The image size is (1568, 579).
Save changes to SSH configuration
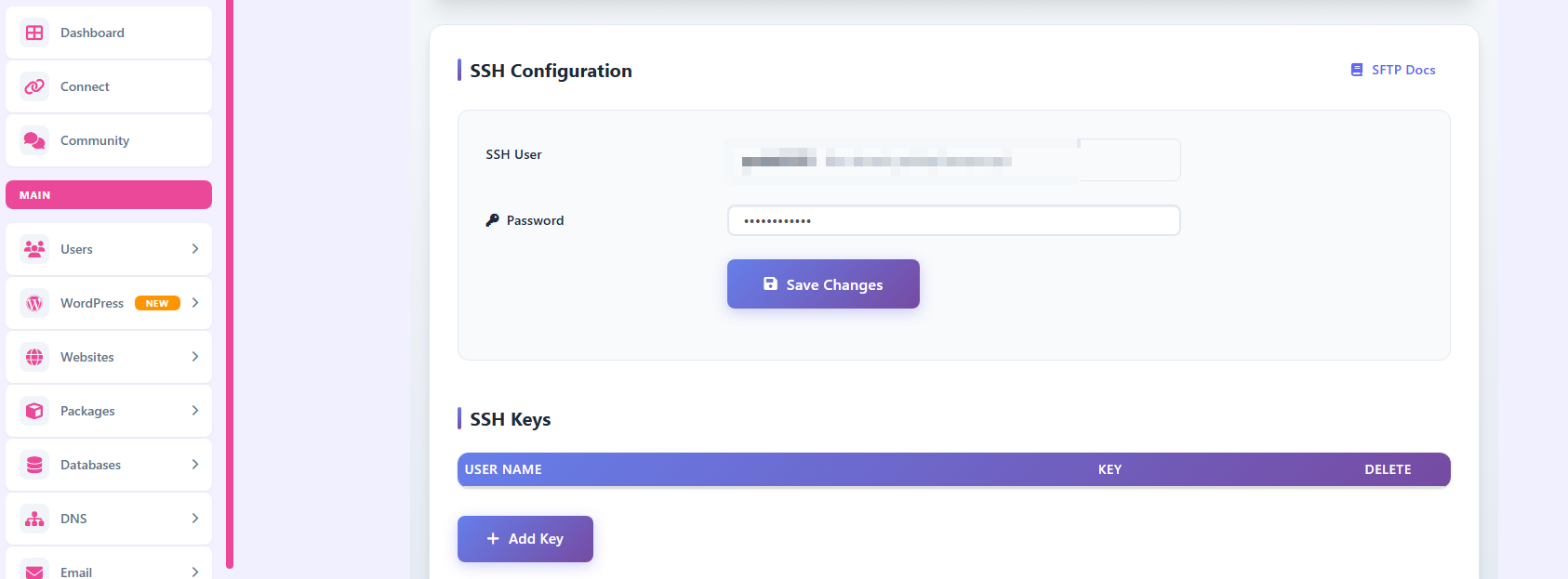[x=823, y=284]
